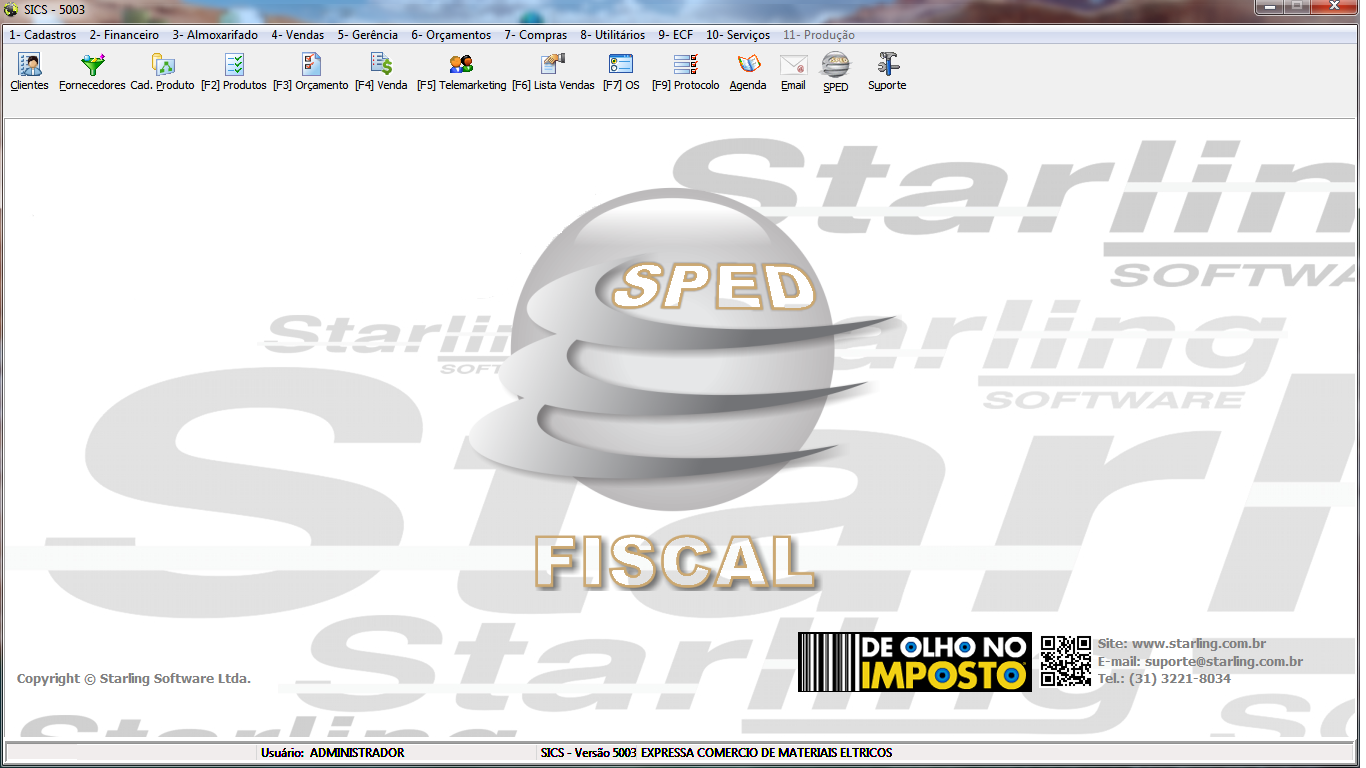Click the suporte@starling.com.br email text

1224,662
